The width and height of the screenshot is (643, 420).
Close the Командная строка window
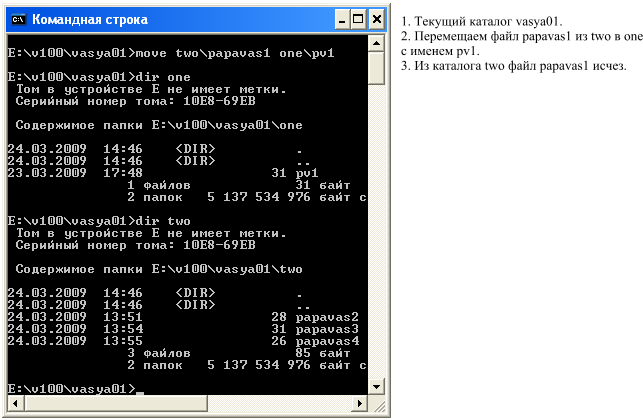[x=376, y=19]
